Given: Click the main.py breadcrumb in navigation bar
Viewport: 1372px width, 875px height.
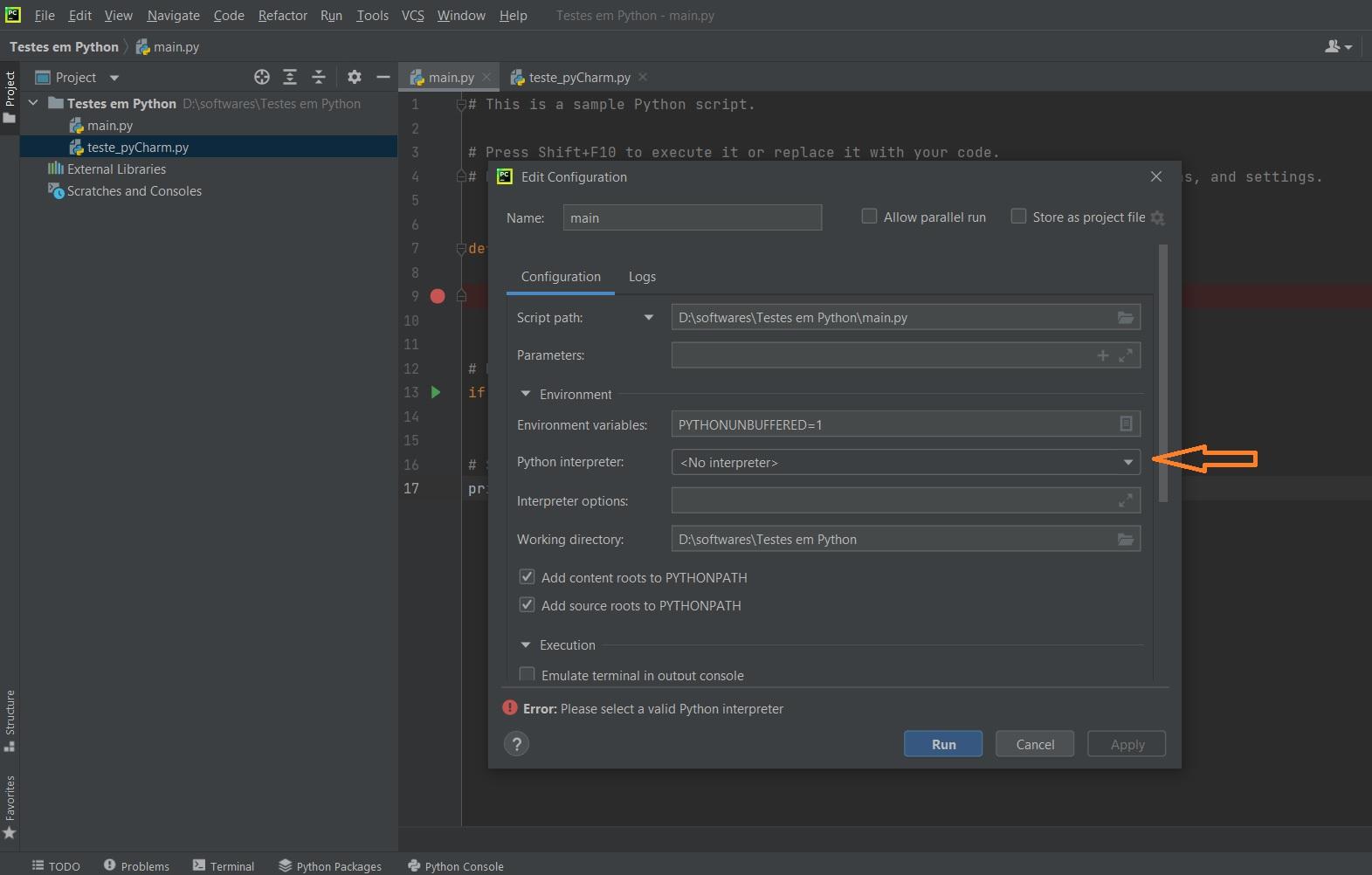Looking at the screenshot, I should [168, 47].
